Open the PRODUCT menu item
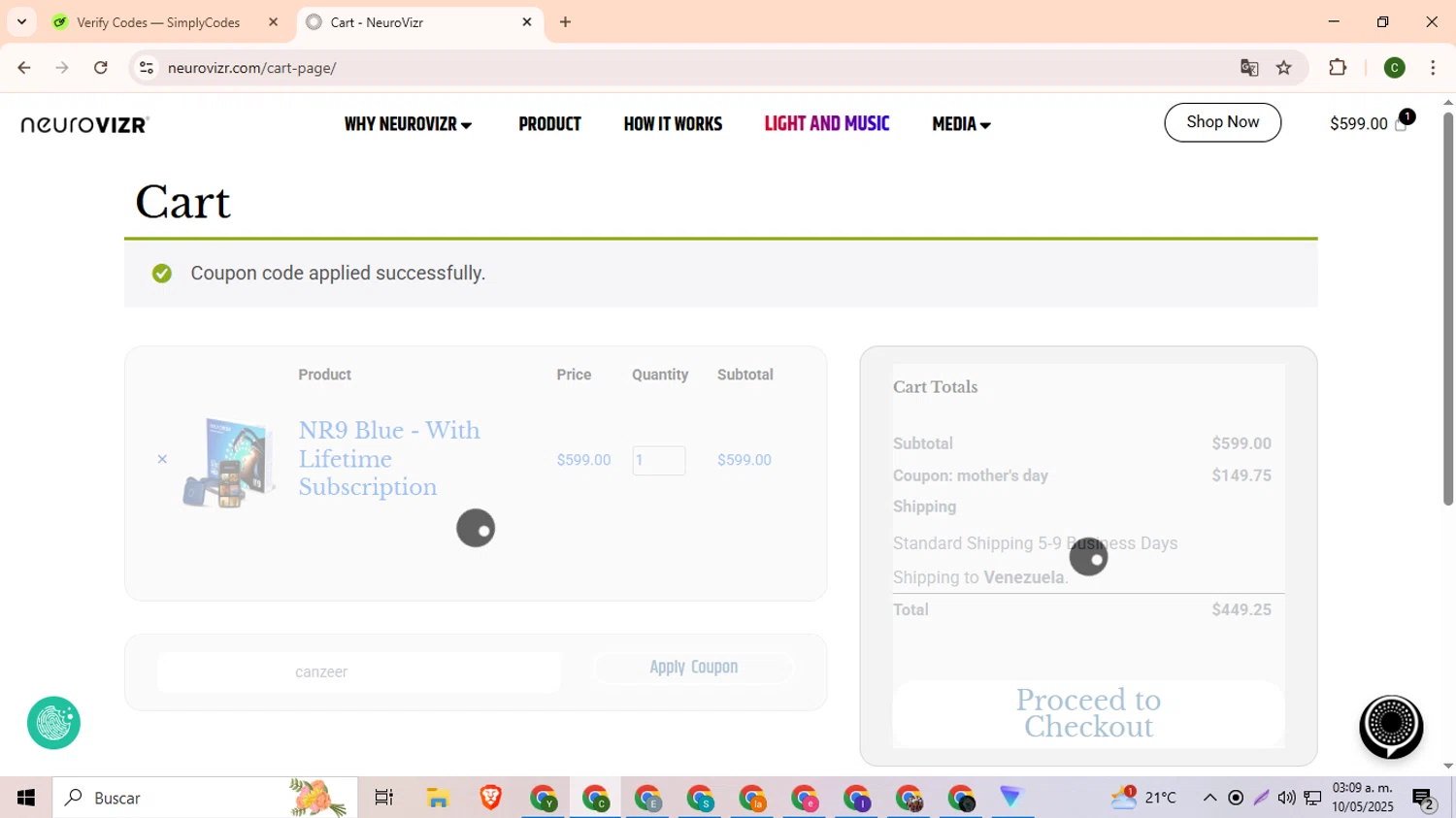Screen dimensions: 1456x818 pyautogui.click(x=549, y=124)
